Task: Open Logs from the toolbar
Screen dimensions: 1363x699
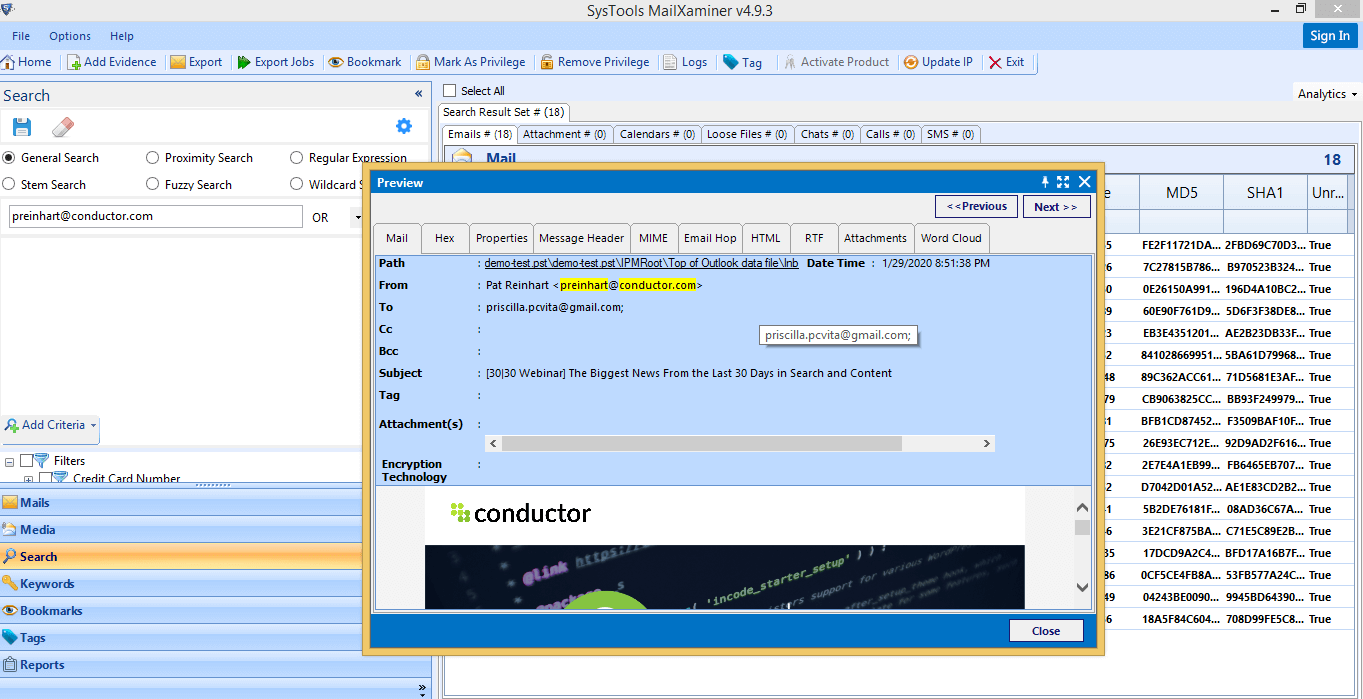Action: point(685,62)
